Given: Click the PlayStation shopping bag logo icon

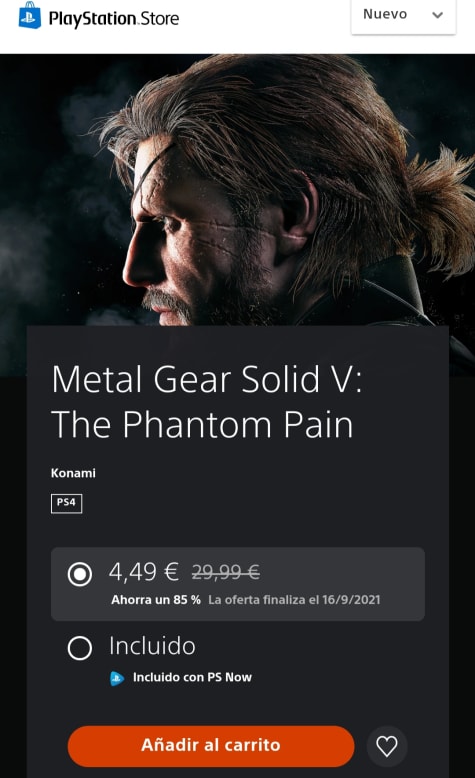Looking at the screenshot, I should point(30,15).
